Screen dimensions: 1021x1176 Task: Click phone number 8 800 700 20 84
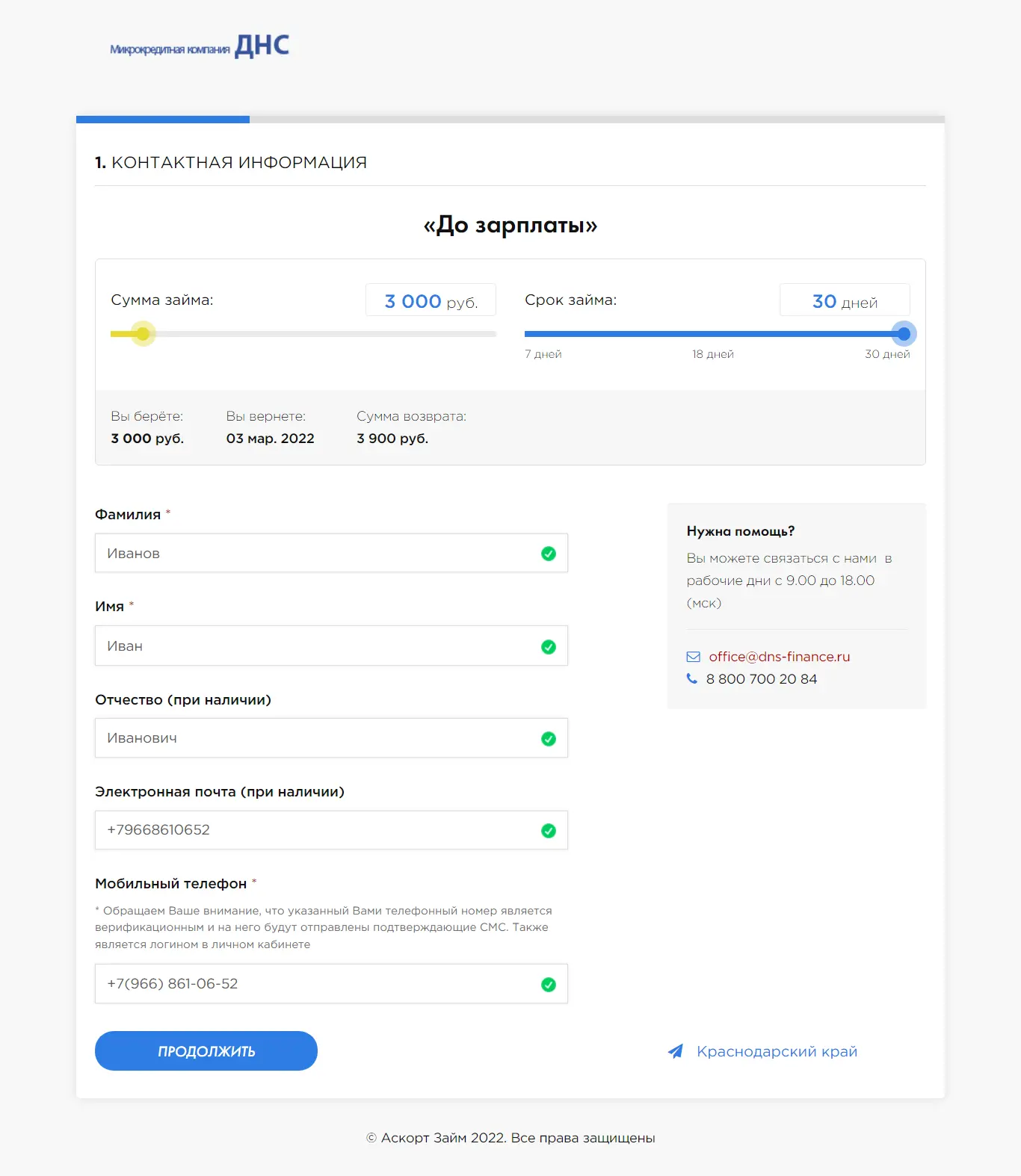pyautogui.click(x=762, y=679)
